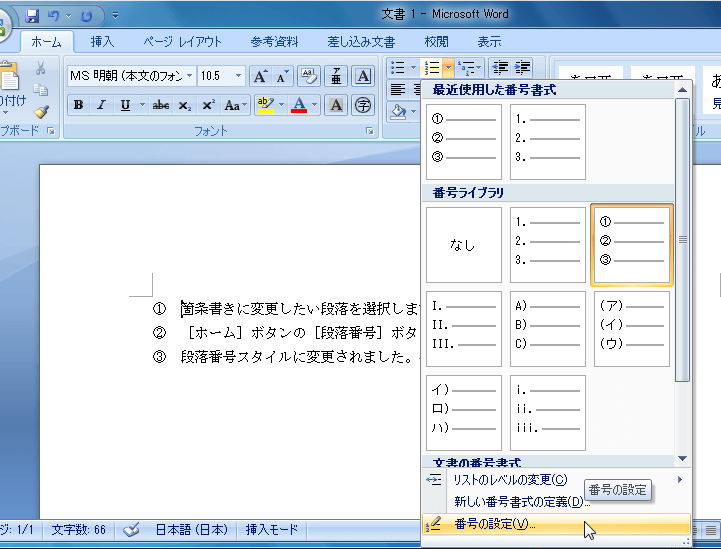Click the Shading paint bucket icon

coord(398,112)
